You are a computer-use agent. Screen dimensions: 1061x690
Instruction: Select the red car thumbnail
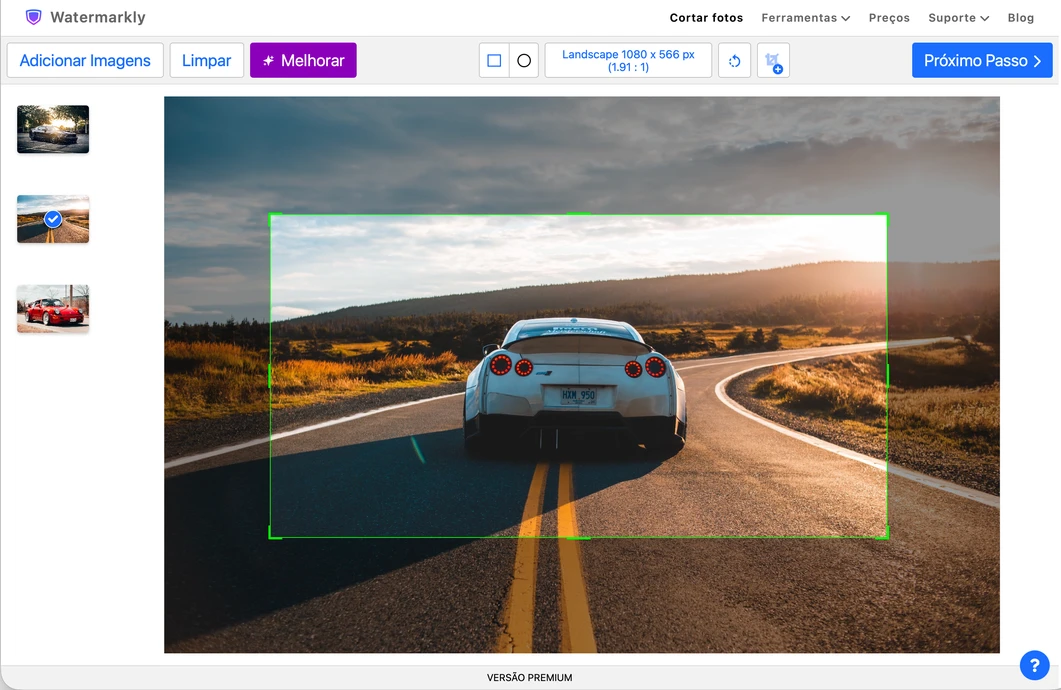53,308
